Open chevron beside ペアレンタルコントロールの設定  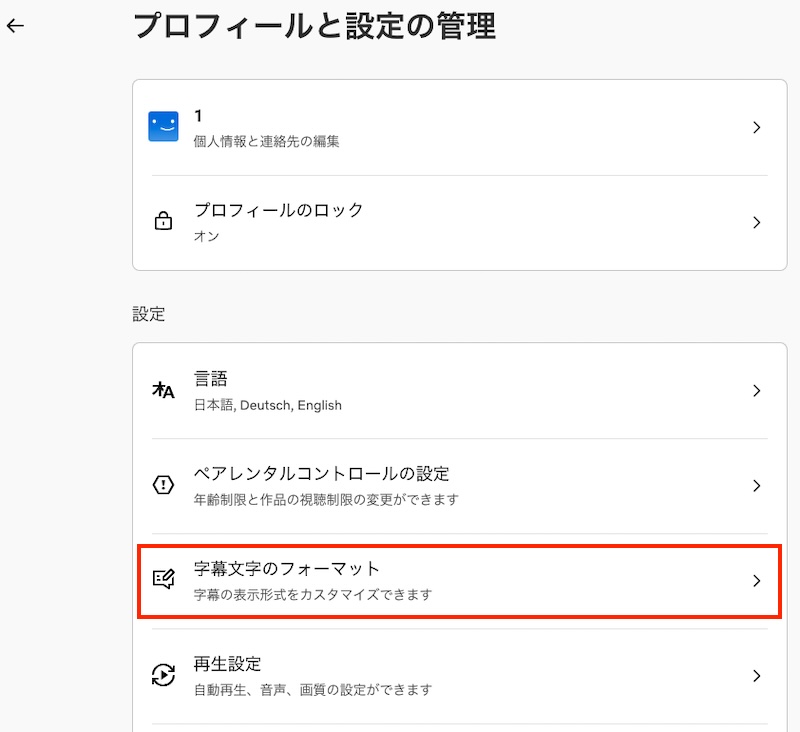[x=757, y=486]
